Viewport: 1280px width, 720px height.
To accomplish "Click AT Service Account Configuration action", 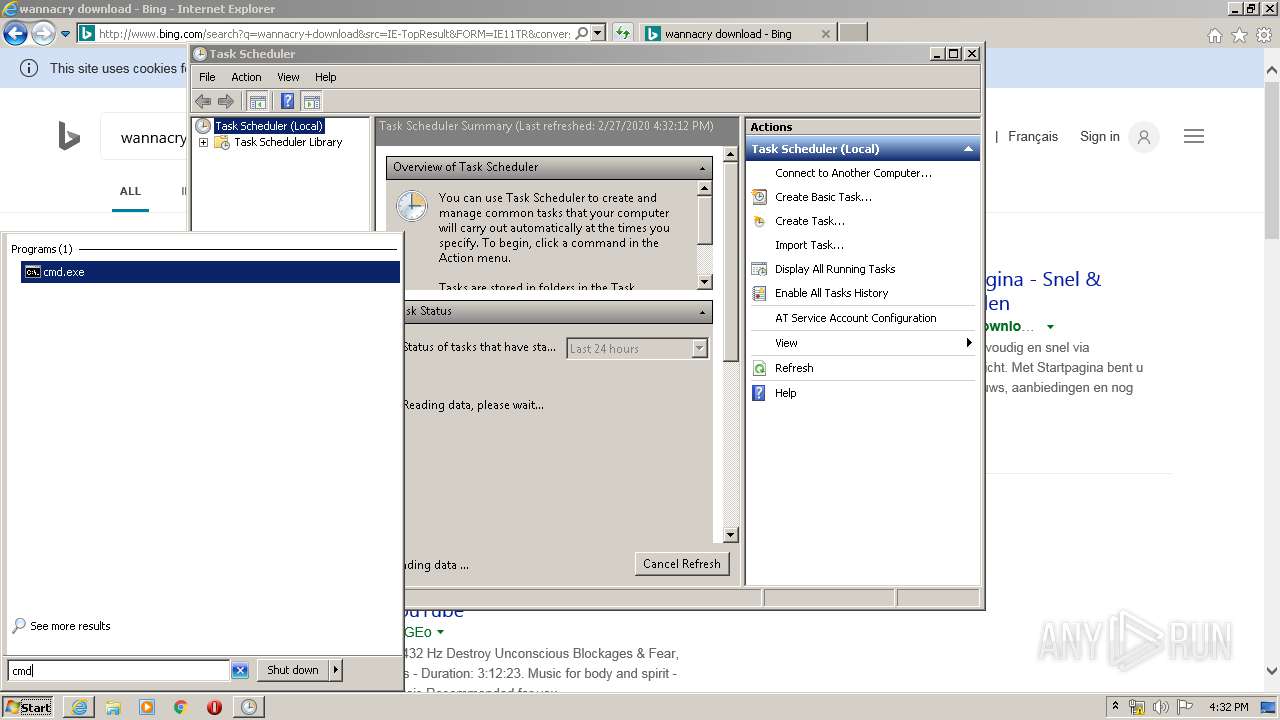I will pos(856,318).
